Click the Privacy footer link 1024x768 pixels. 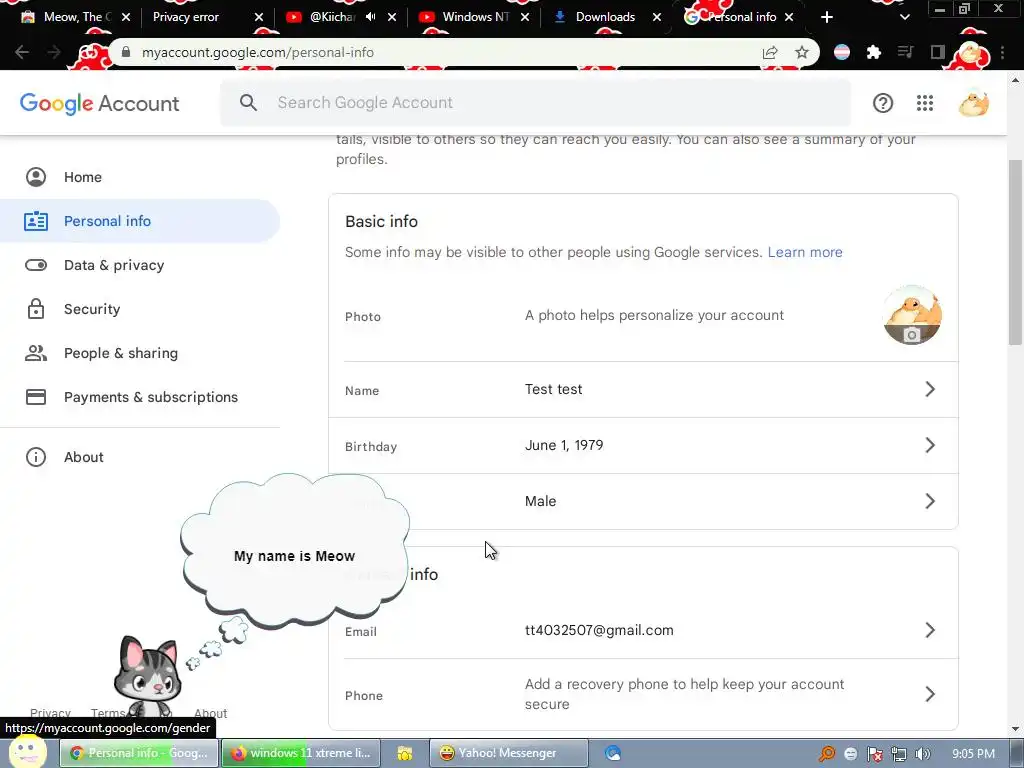[x=50, y=712]
